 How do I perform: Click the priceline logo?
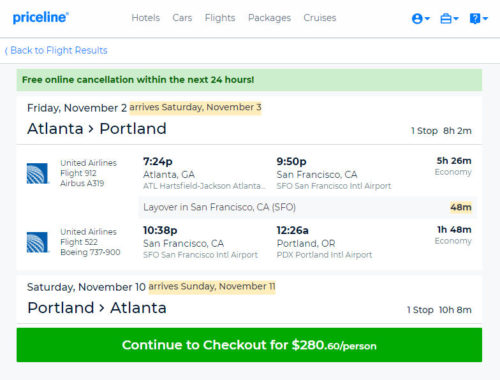[x=41, y=17]
